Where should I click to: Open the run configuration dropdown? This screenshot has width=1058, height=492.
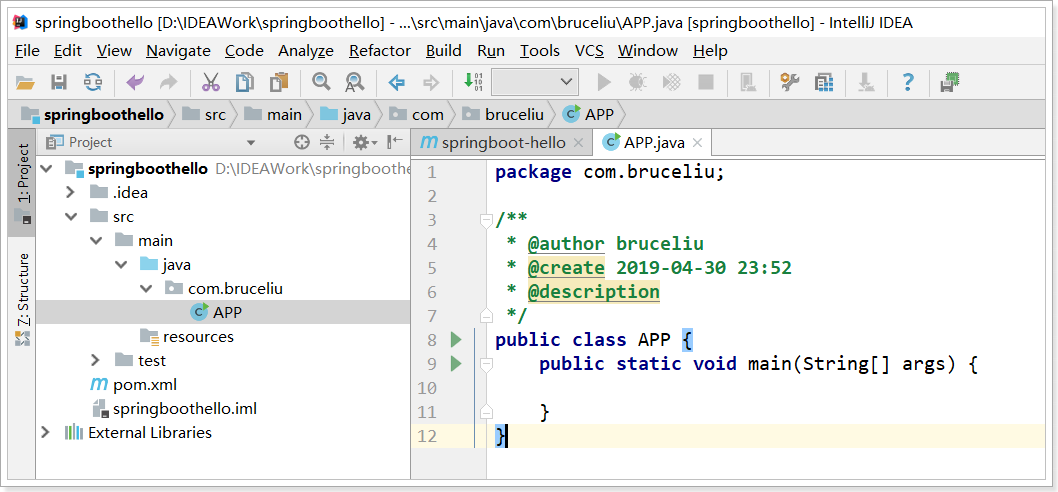point(535,82)
